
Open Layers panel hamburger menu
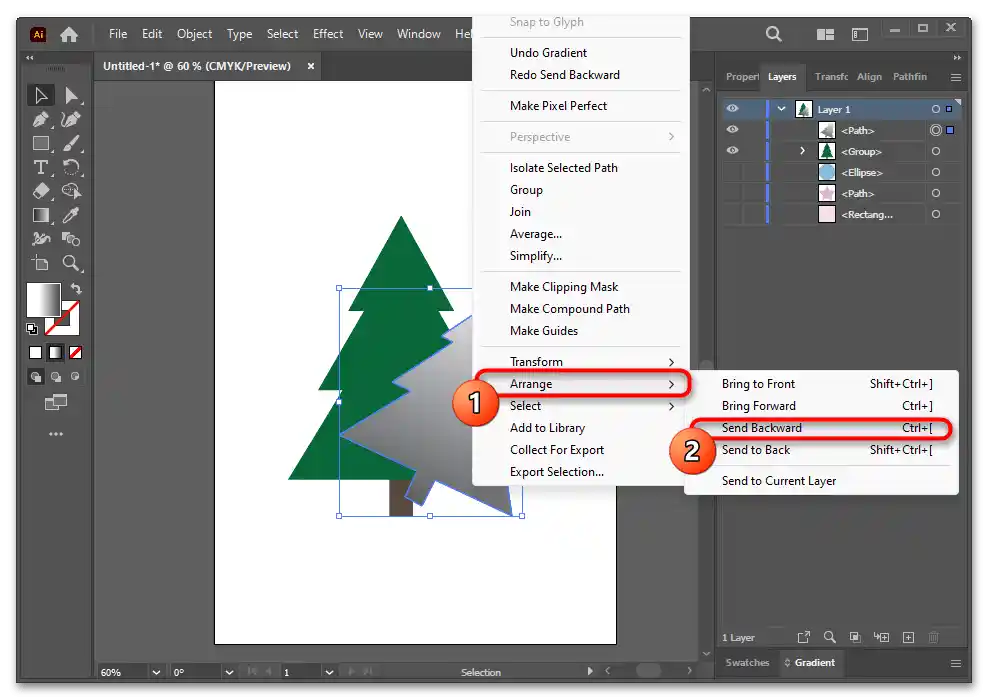pos(955,77)
